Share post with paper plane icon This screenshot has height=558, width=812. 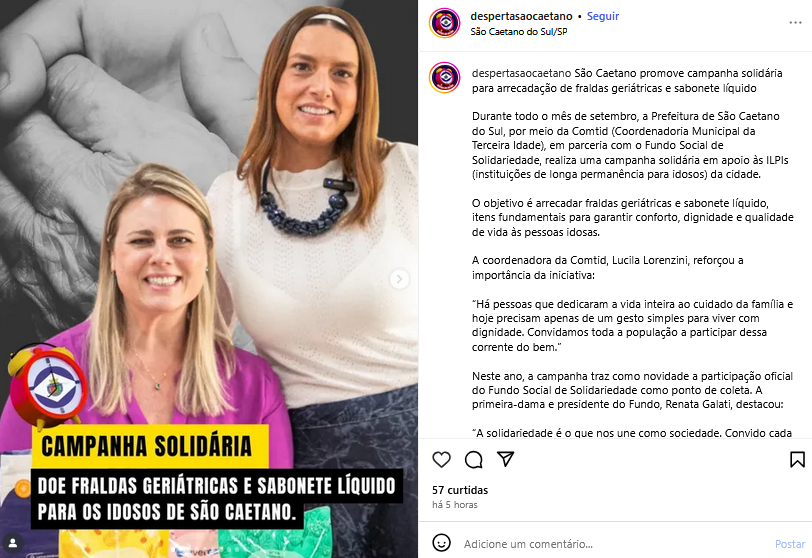505,459
